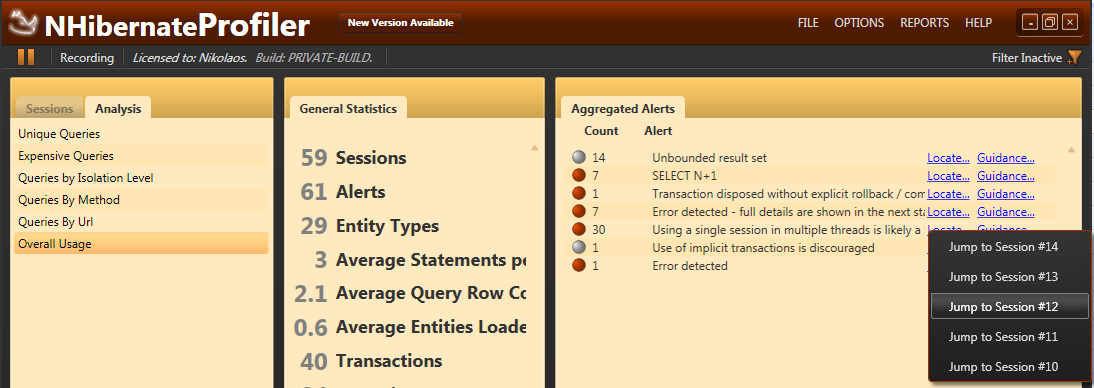Viewport: 1094px width, 388px height.
Task: Click the Average Statements per session statistic
Action: (420, 260)
